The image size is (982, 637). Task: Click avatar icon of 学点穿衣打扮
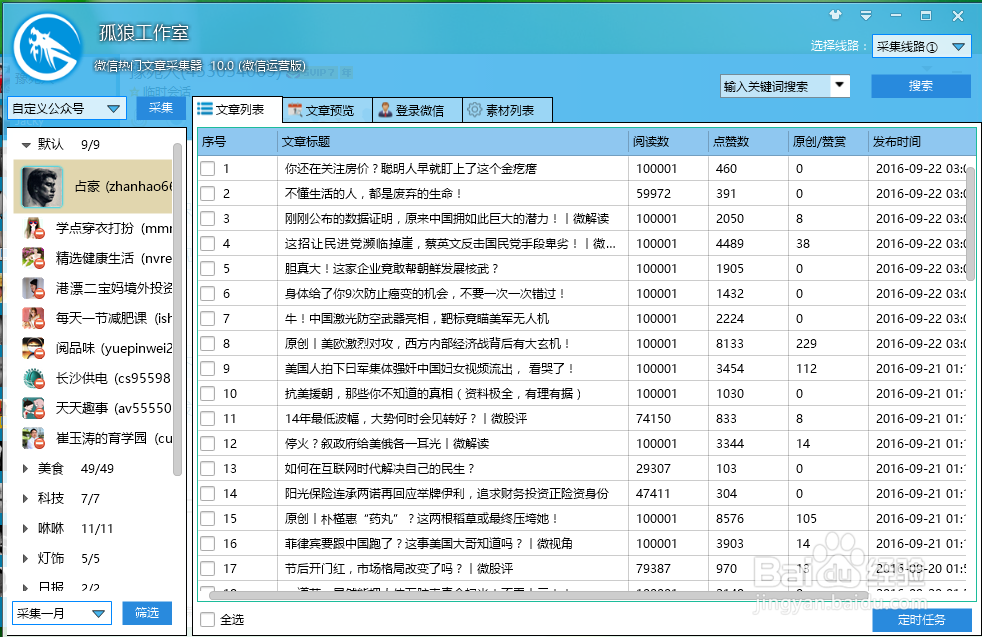coord(33,228)
